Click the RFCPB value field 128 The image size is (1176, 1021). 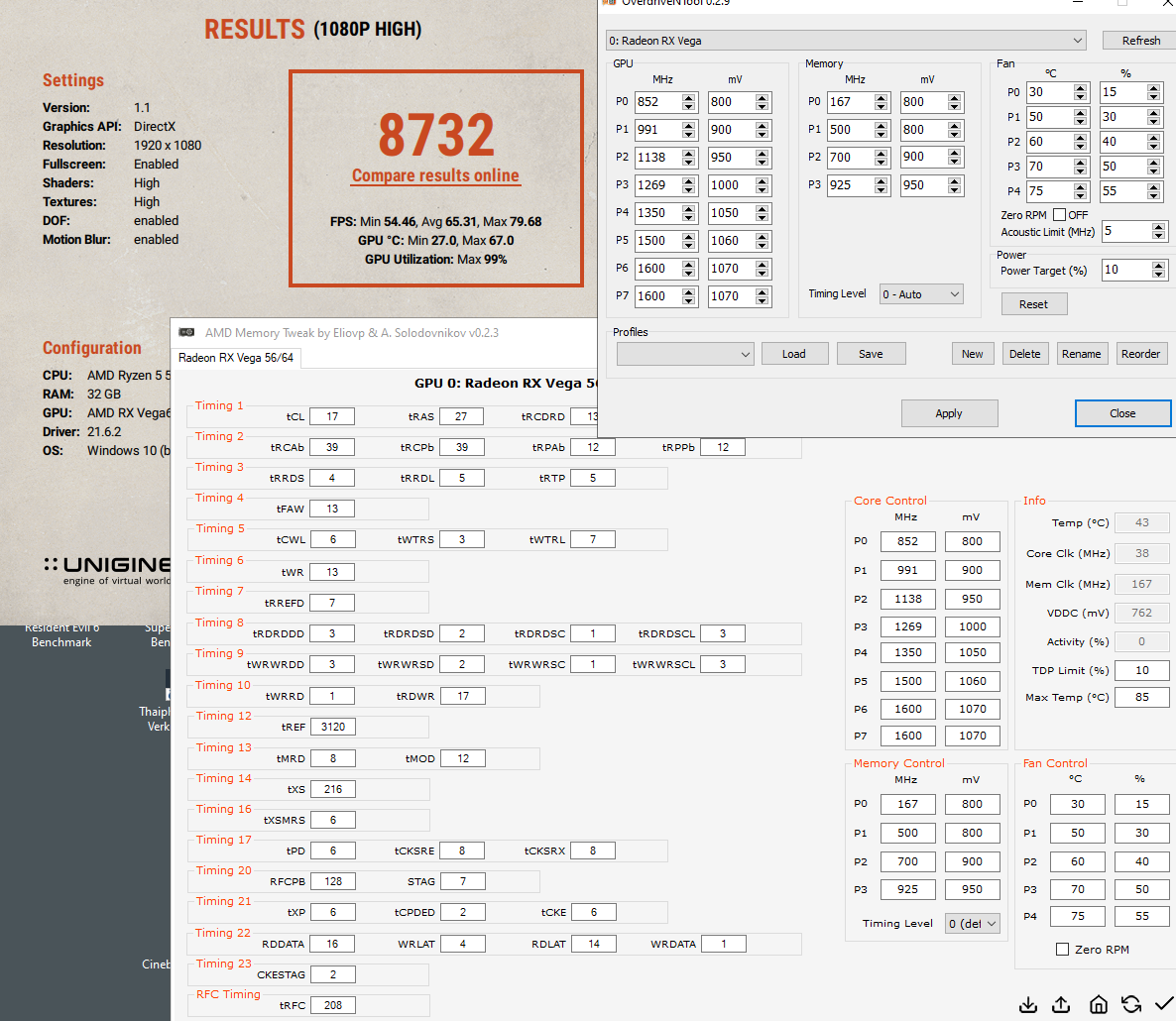coord(332,881)
